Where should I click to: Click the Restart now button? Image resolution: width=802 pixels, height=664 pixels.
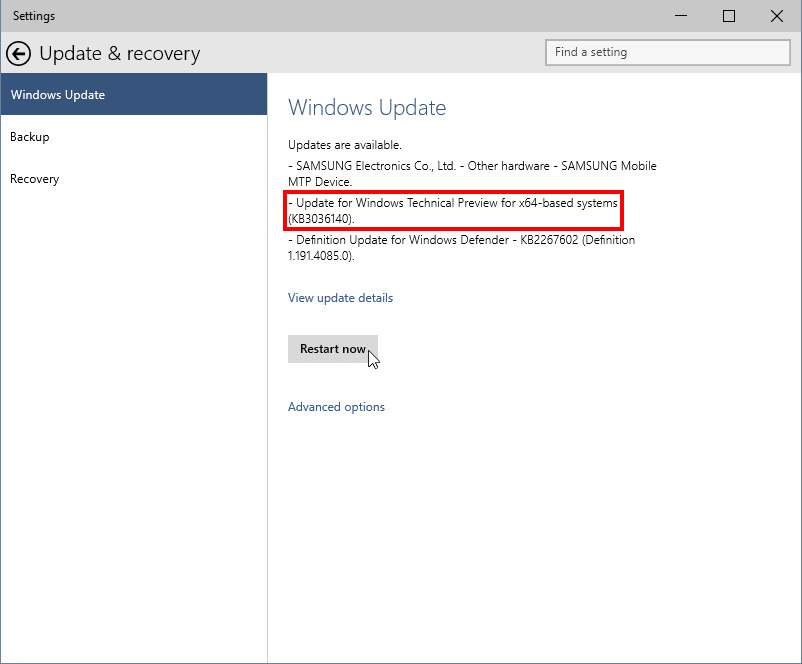[x=332, y=348]
